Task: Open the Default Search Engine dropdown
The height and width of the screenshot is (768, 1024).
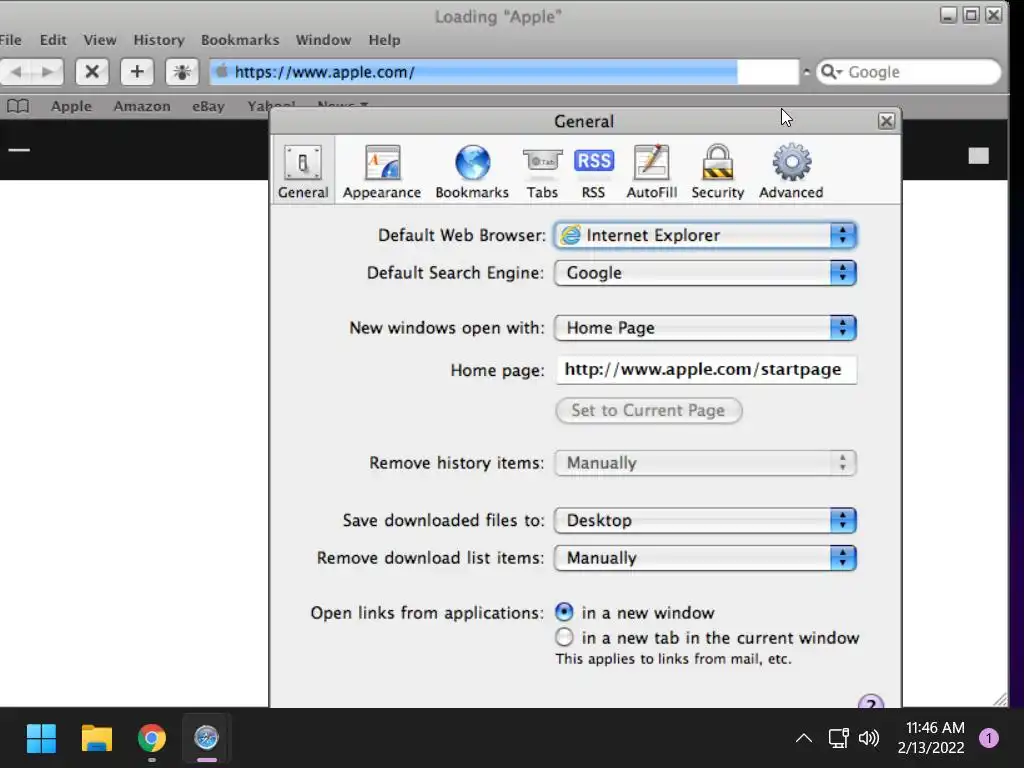Action: coord(705,273)
